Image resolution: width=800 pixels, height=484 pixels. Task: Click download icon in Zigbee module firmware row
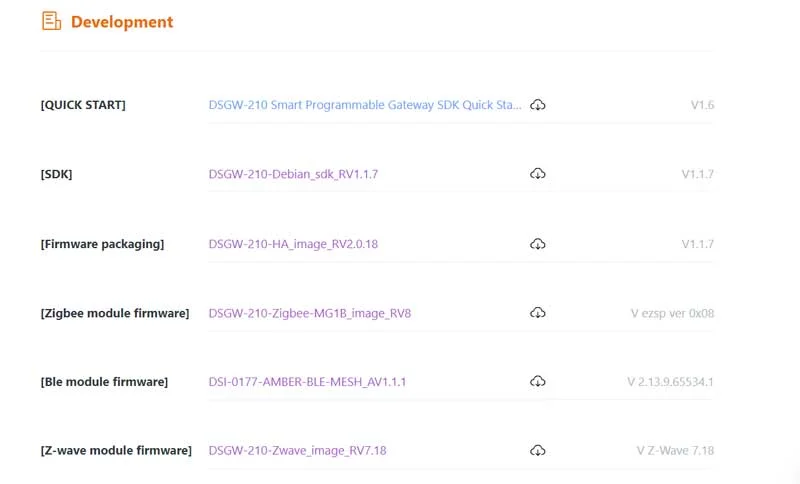click(537, 313)
